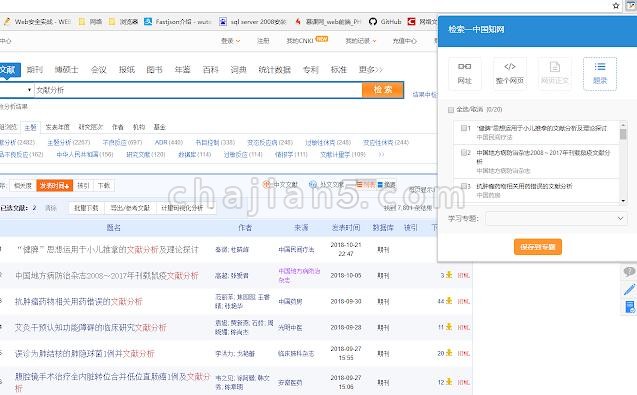
Task: Filter by 不良反应 (697) topic
Action: point(122,142)
